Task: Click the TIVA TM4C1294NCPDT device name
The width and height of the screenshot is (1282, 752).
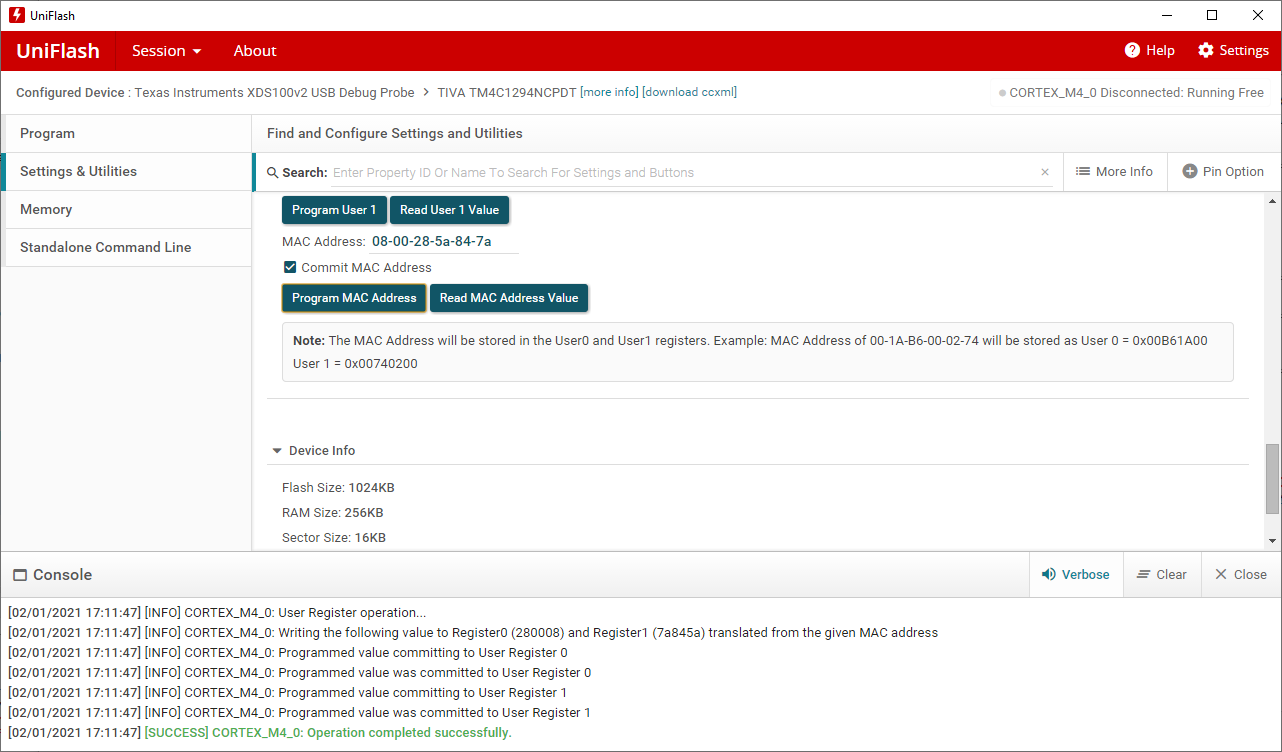Action: [507, 92]
